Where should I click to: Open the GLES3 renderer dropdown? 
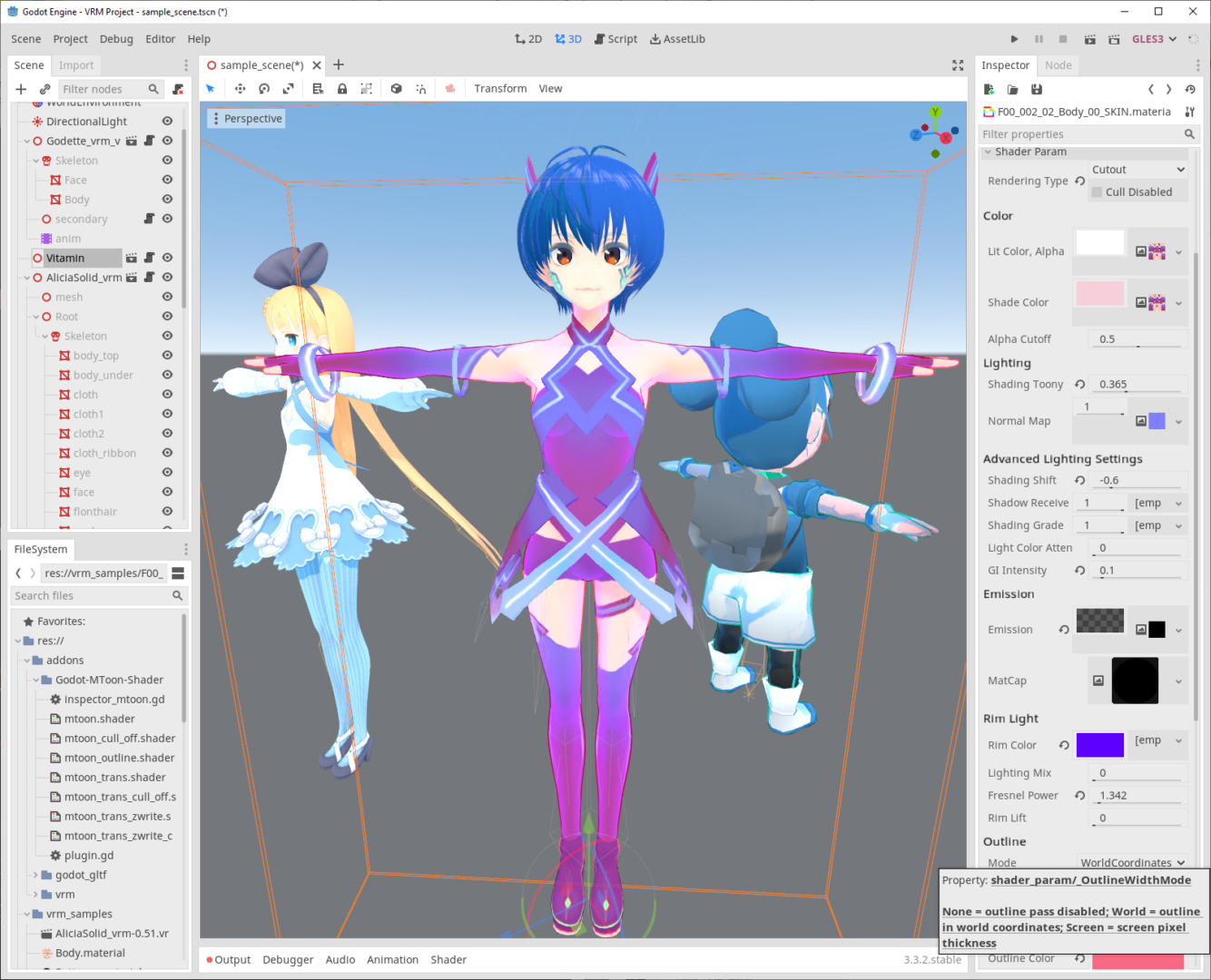tap(1154, 39)
